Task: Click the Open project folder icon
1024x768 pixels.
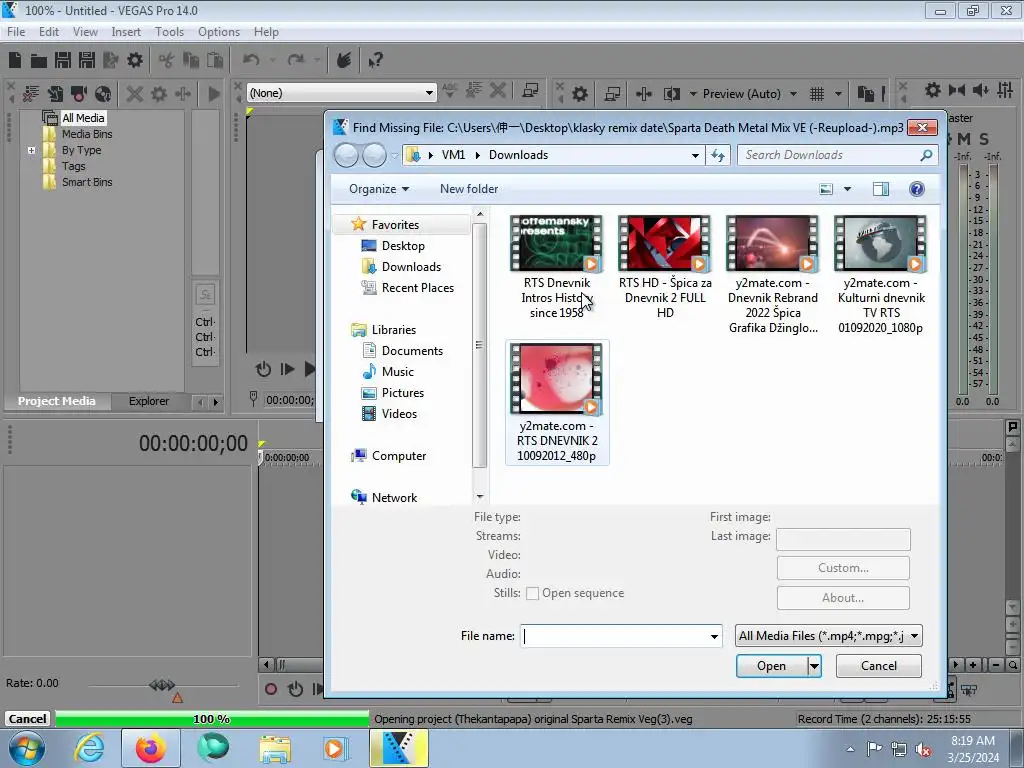Action: click(x=39, y=61)
